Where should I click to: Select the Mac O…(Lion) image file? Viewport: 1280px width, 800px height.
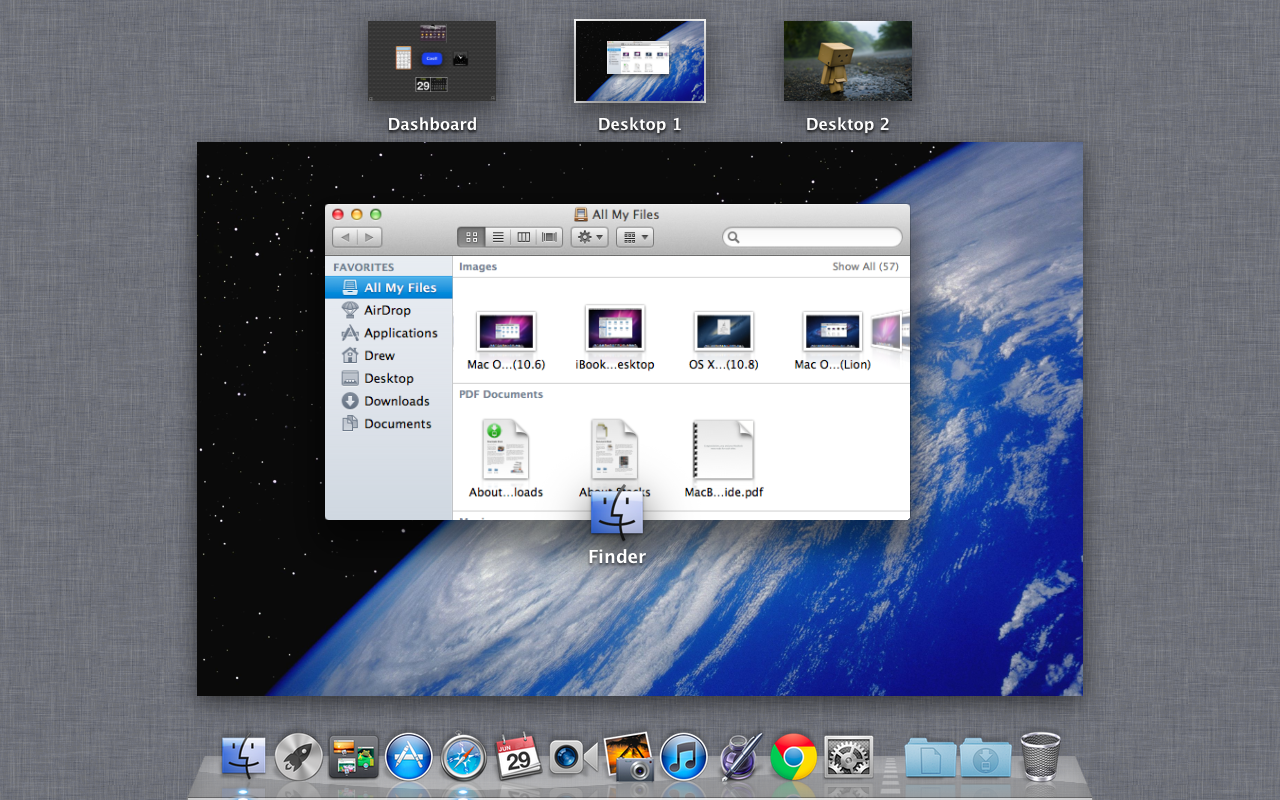(x=833, y=332)
